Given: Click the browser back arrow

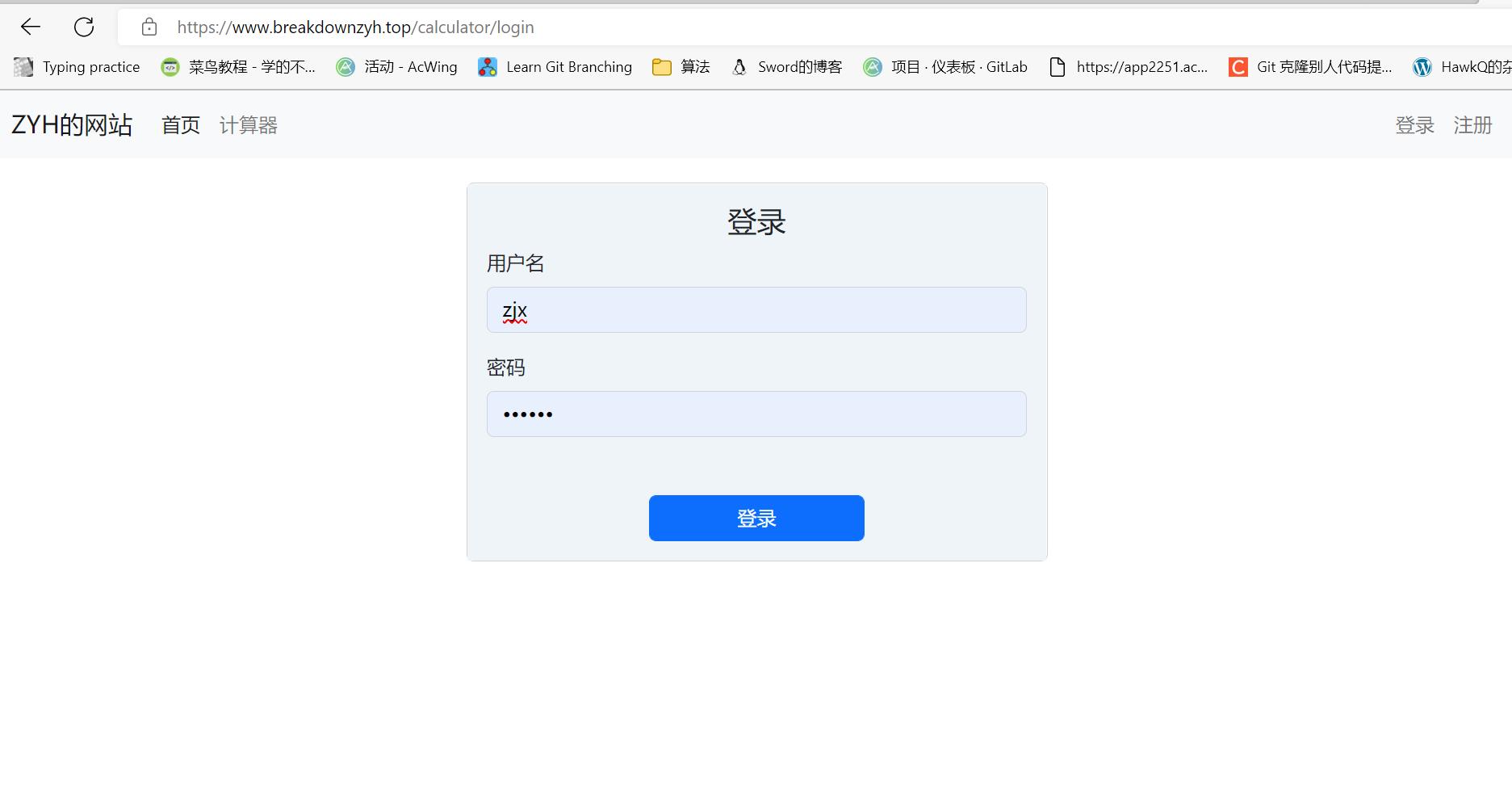Looking at the screenshot, I should (31, 27).
